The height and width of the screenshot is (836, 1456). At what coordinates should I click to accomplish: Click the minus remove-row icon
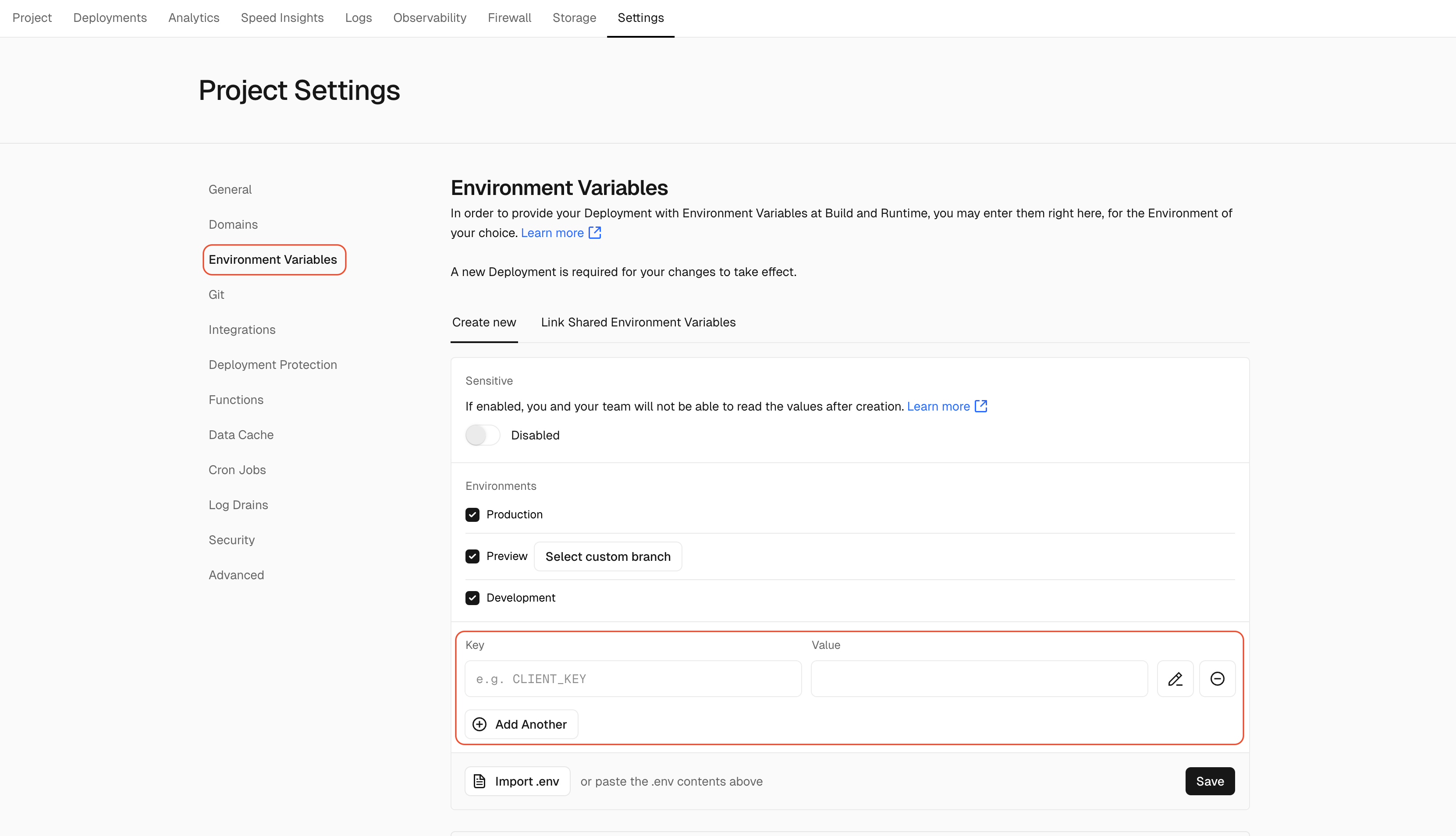1217,679
